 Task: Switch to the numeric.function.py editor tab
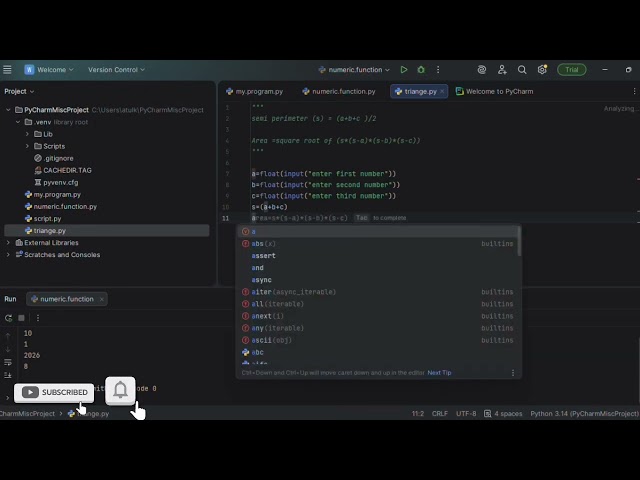pyautogui.click(x=339, y=91)
